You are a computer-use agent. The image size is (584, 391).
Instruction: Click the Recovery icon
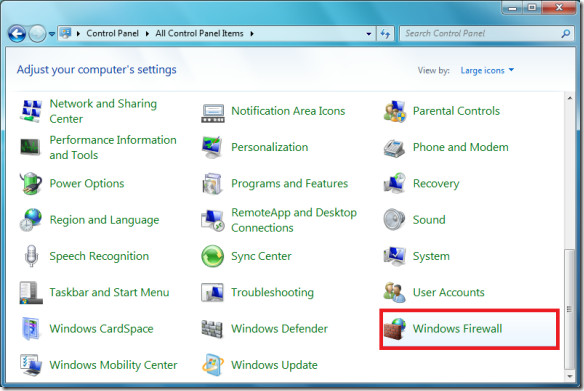tap(394, 183)
